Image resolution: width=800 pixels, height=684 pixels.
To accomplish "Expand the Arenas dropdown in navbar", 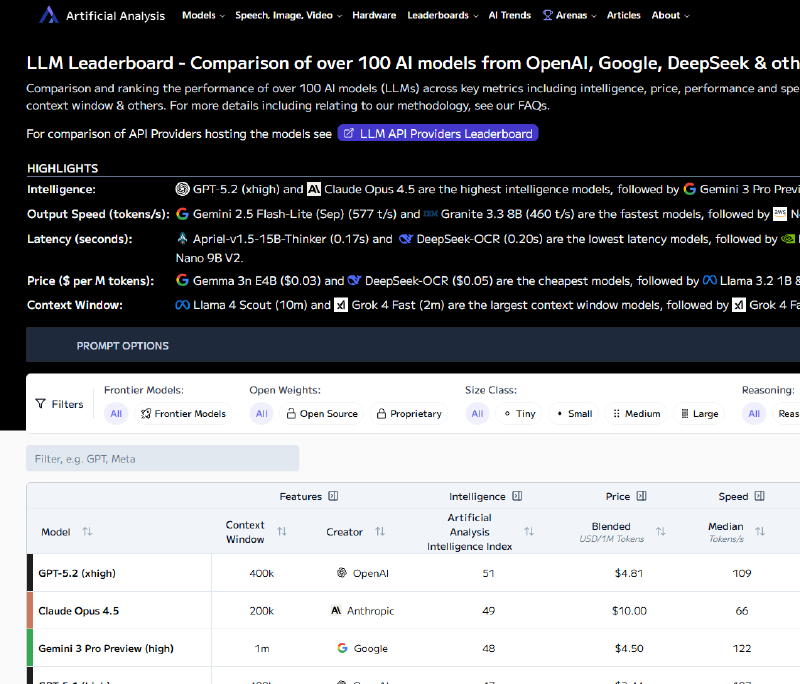I will [569, 15].
